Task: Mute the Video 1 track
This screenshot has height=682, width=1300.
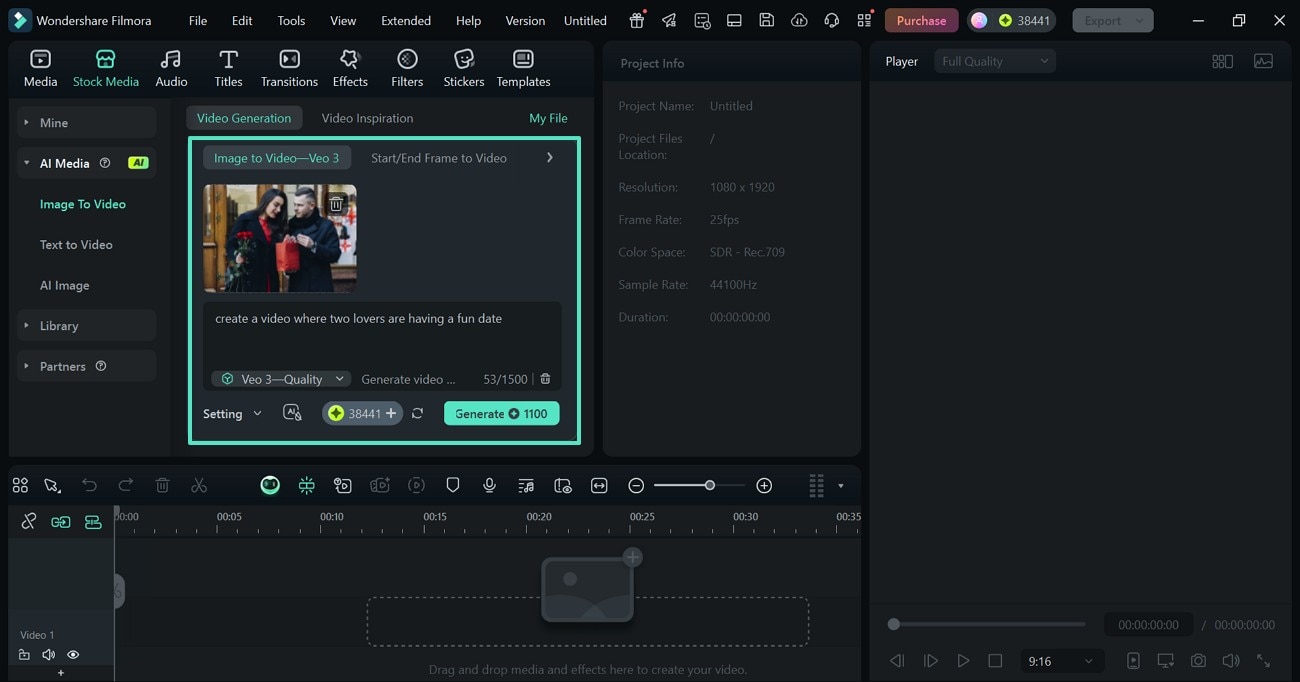Action: (48, 654)
